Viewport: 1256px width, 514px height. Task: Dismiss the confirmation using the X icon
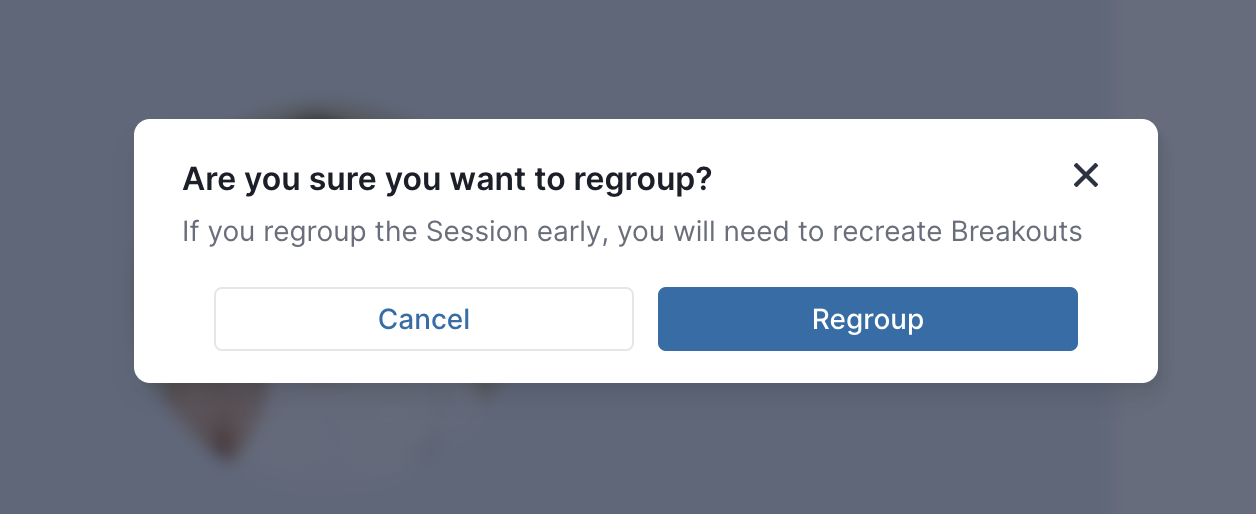[x=1086, y=176]
